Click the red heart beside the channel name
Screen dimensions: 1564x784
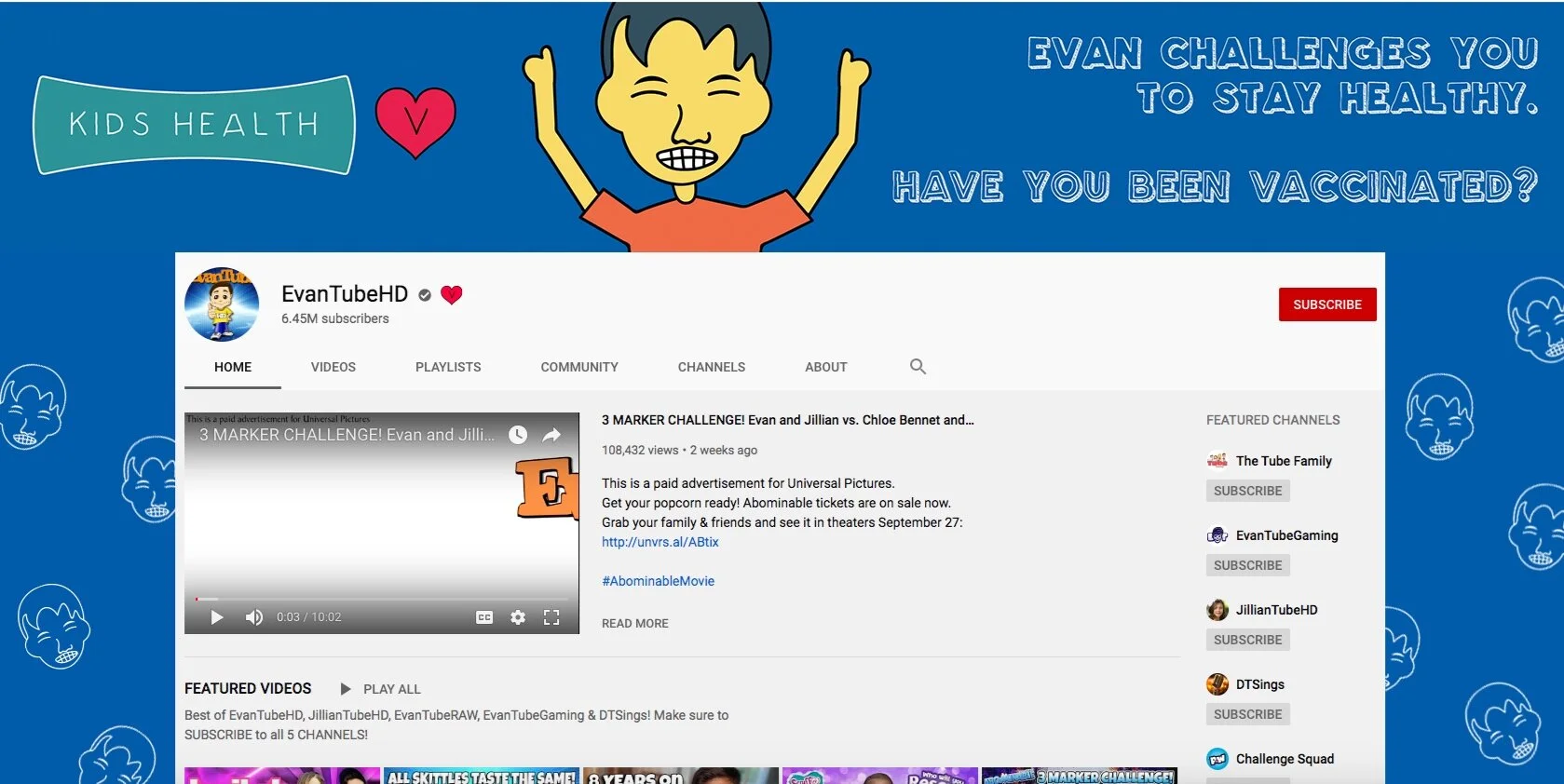click(x=452, y=295)
